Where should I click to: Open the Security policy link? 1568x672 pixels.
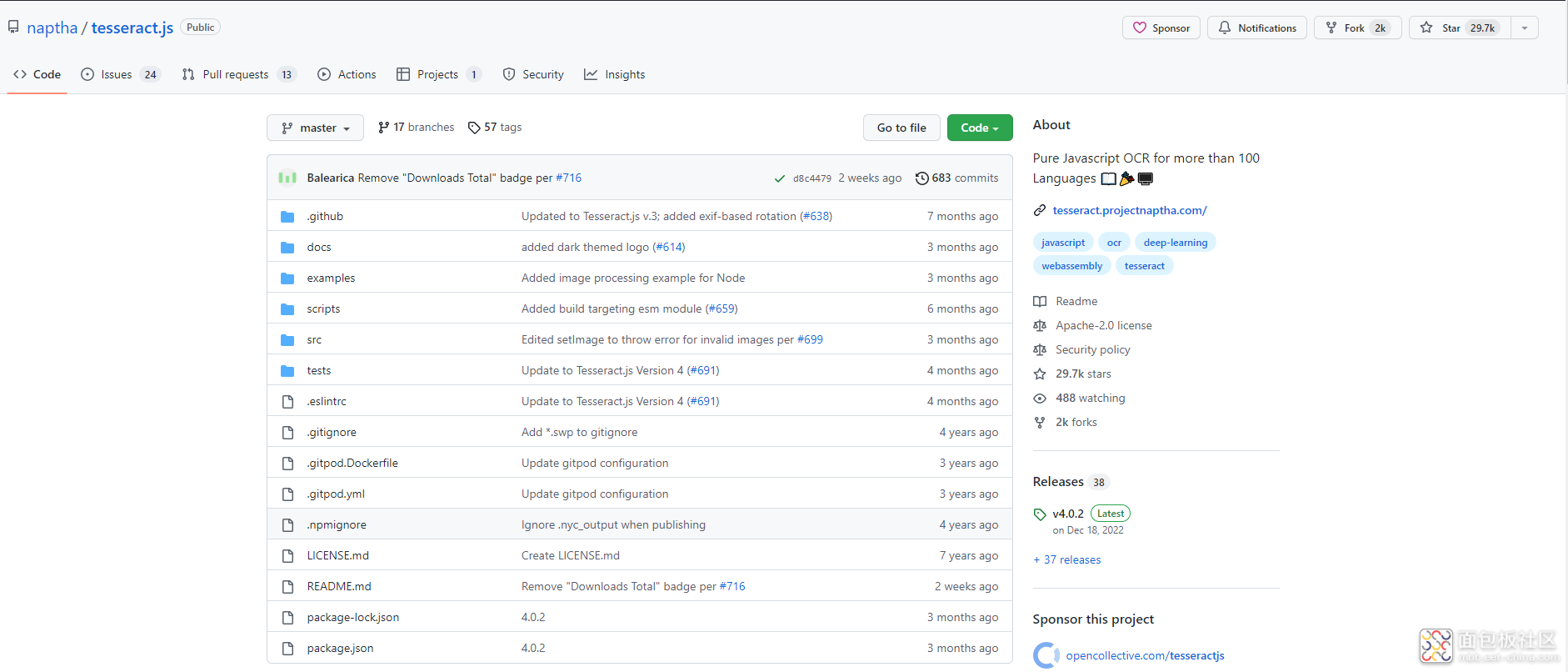(x=1082, y=349)
